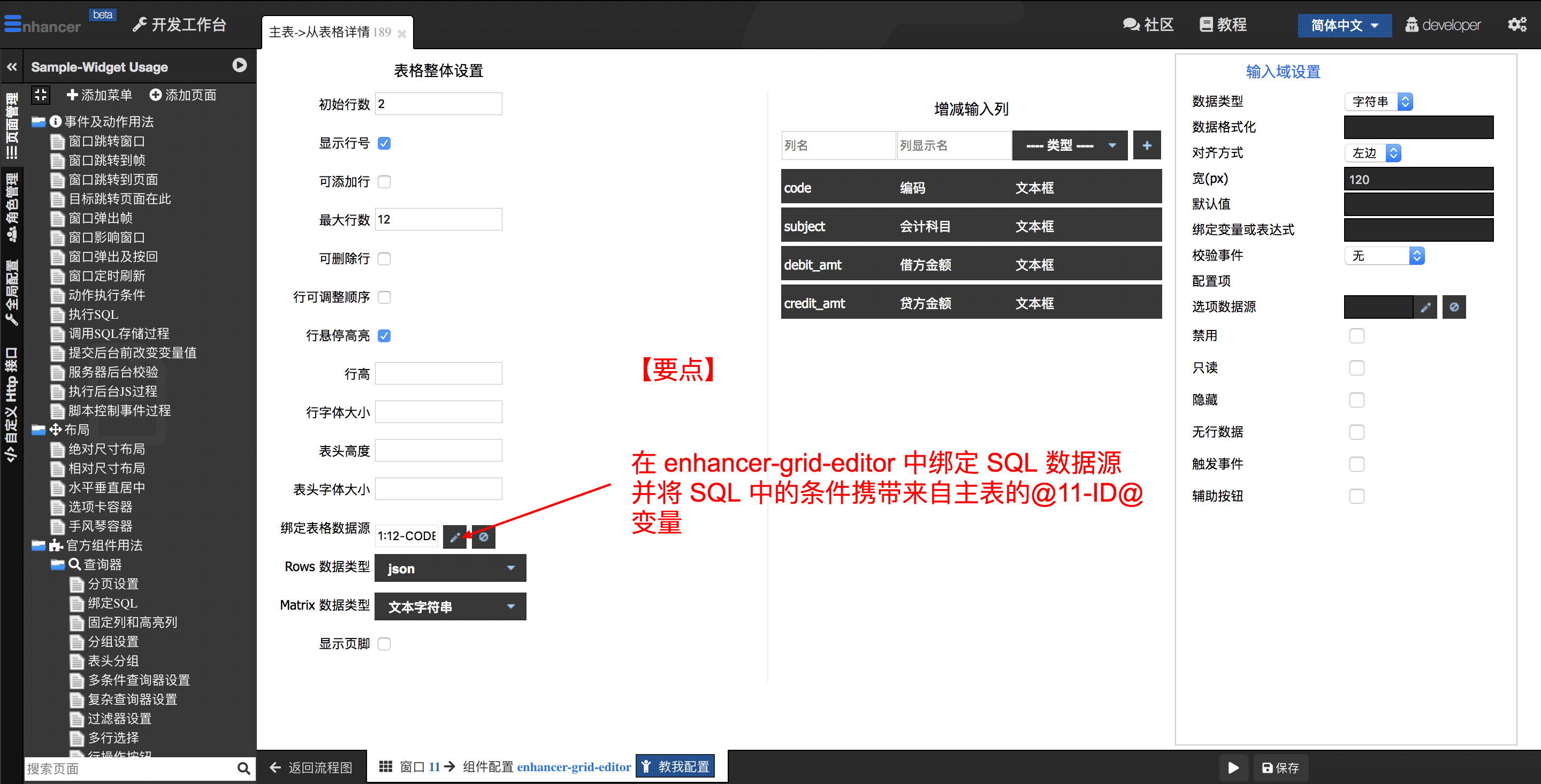Collapse sidebar with double-chevron icon
The width and height of the screenshot is (1541, 784).
[12, 67]
